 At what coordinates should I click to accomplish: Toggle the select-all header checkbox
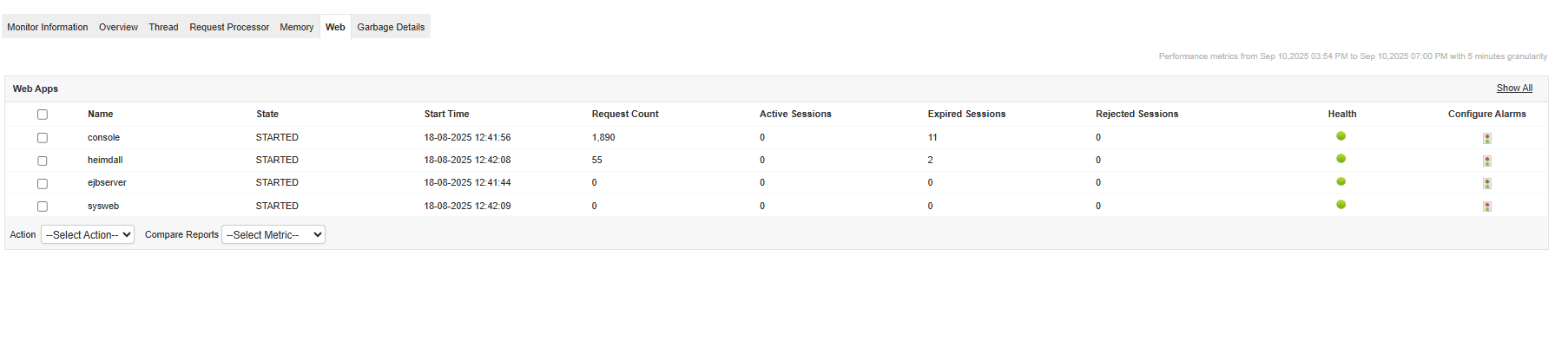[43, 115]
